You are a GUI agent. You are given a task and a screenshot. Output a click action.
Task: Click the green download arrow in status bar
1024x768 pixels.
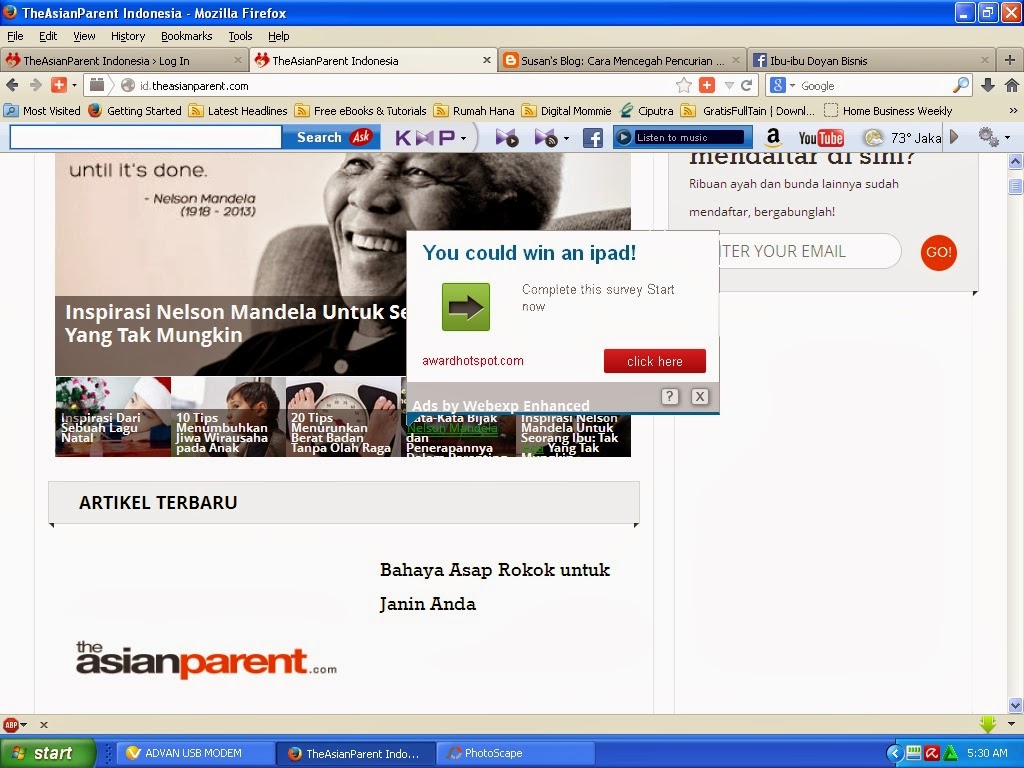(x=988, y=724)
